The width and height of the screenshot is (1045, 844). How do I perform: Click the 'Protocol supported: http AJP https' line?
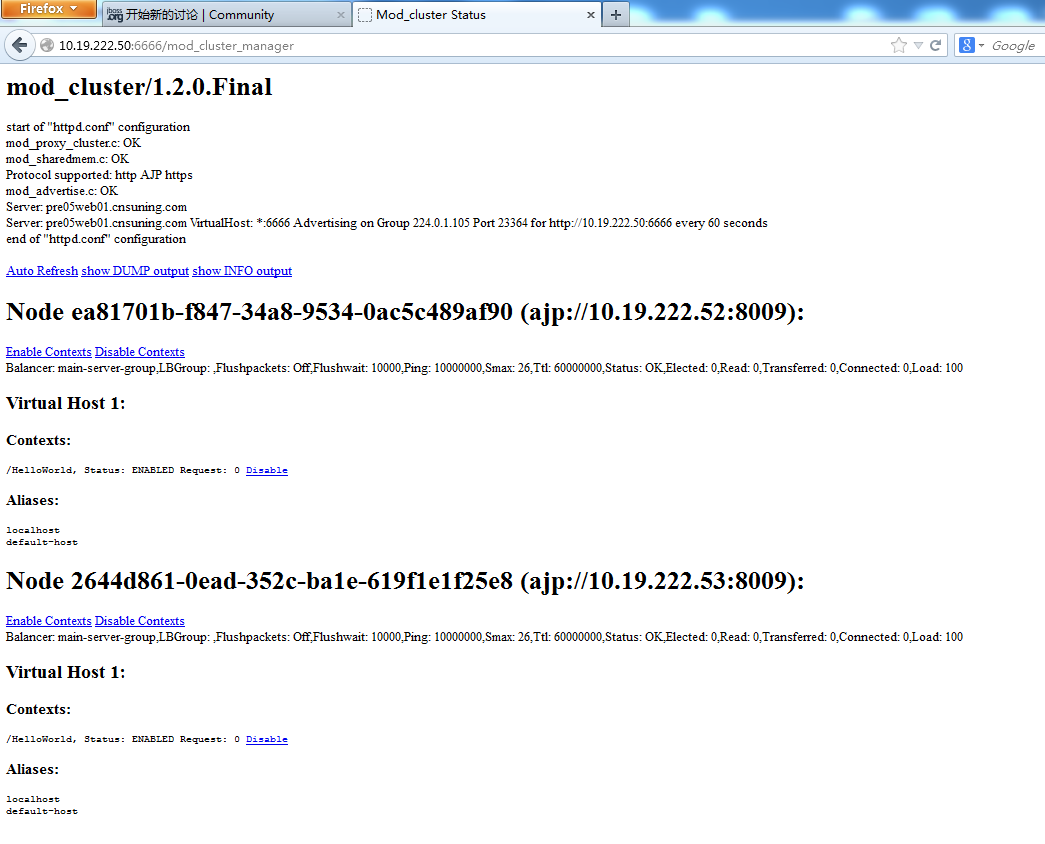tap(99, 175)
